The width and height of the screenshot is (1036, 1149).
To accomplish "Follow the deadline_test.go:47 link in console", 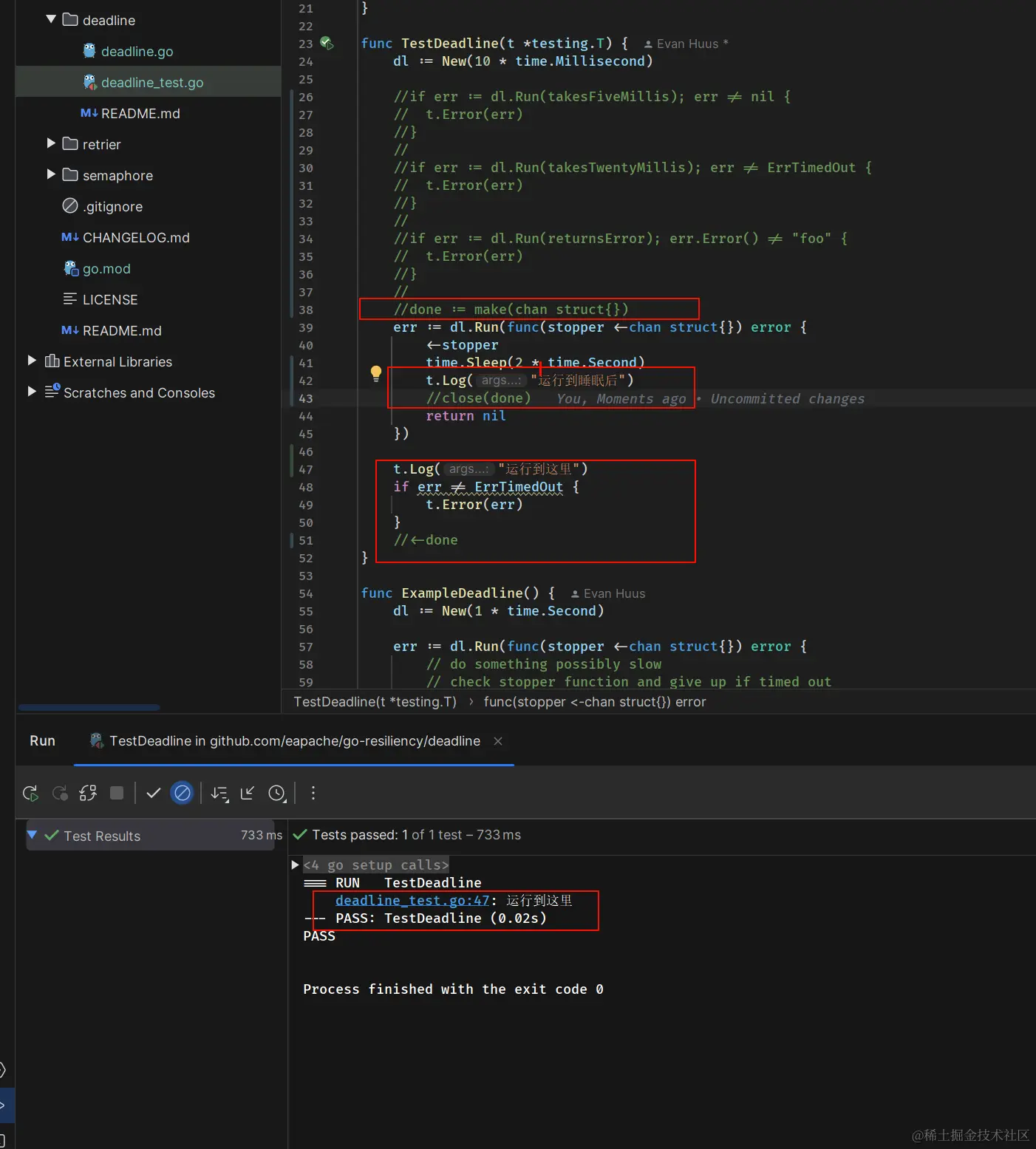I will [412, 901].
